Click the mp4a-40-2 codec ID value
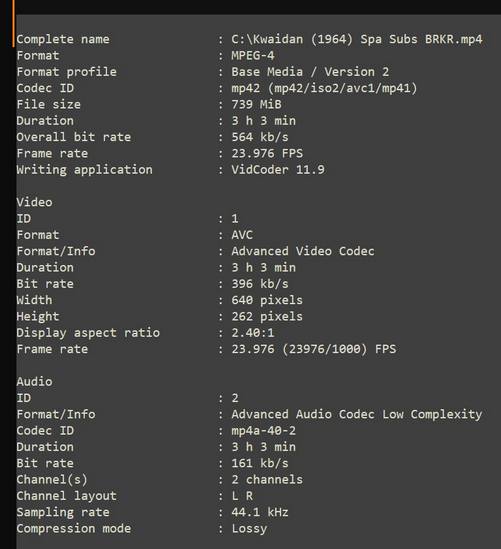The image size is (501, 549). tap(264, 430)
